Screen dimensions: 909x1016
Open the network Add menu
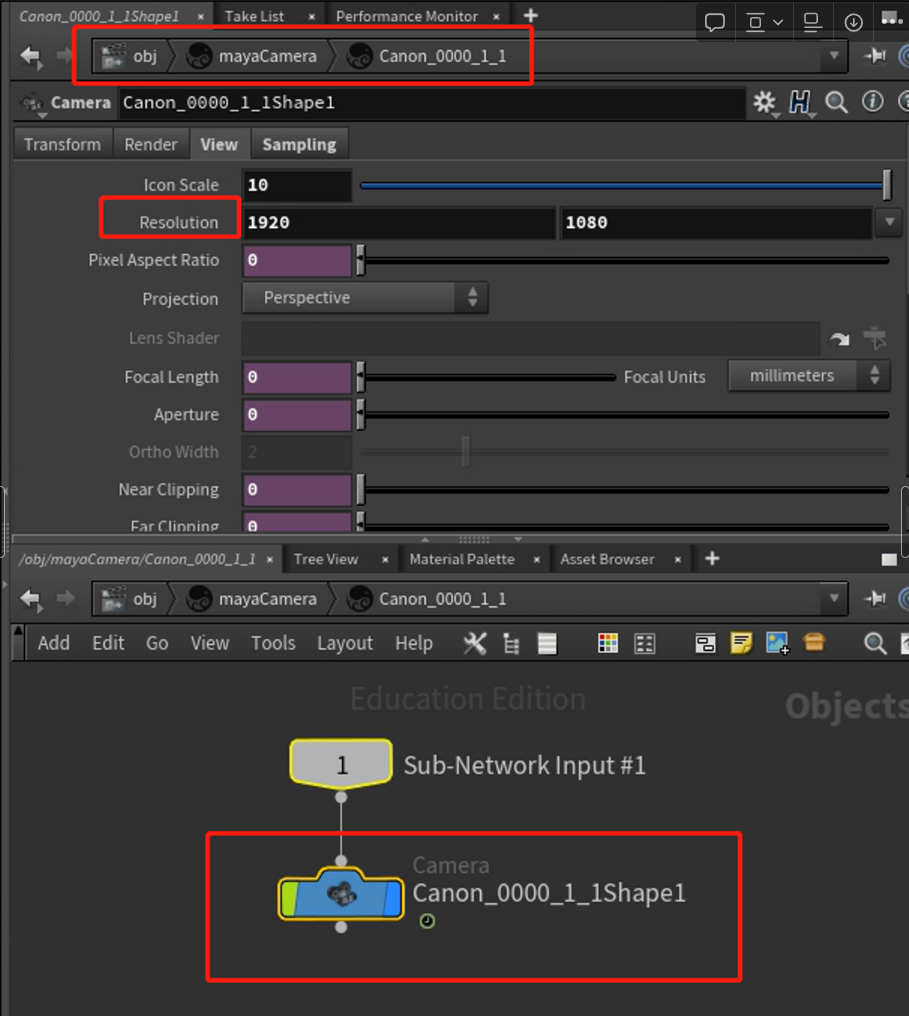pos(54,643)
